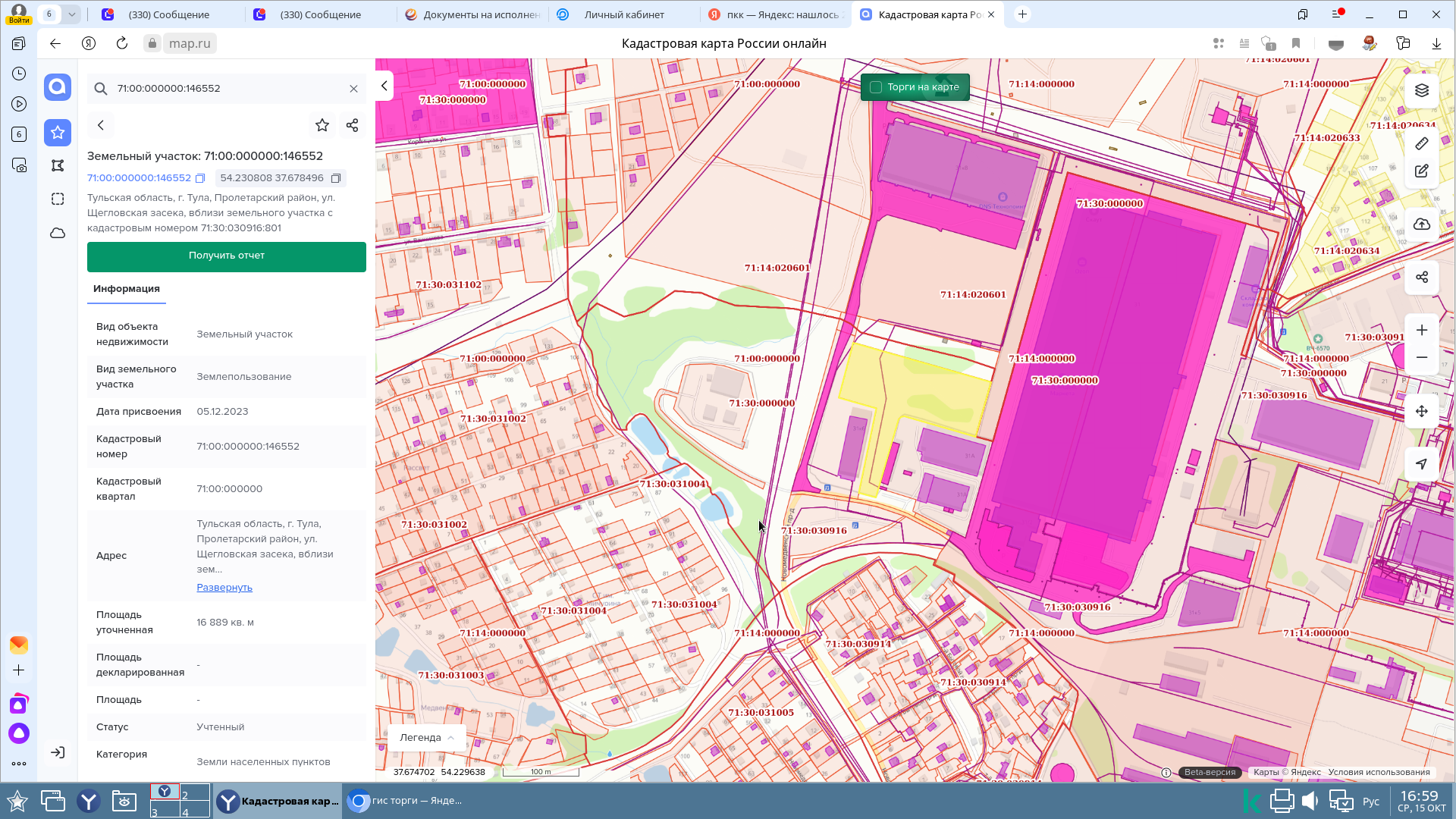Open the гис торги taskbar window
The width and height of the screenshot is (1456, 819).
click(406, 801)
